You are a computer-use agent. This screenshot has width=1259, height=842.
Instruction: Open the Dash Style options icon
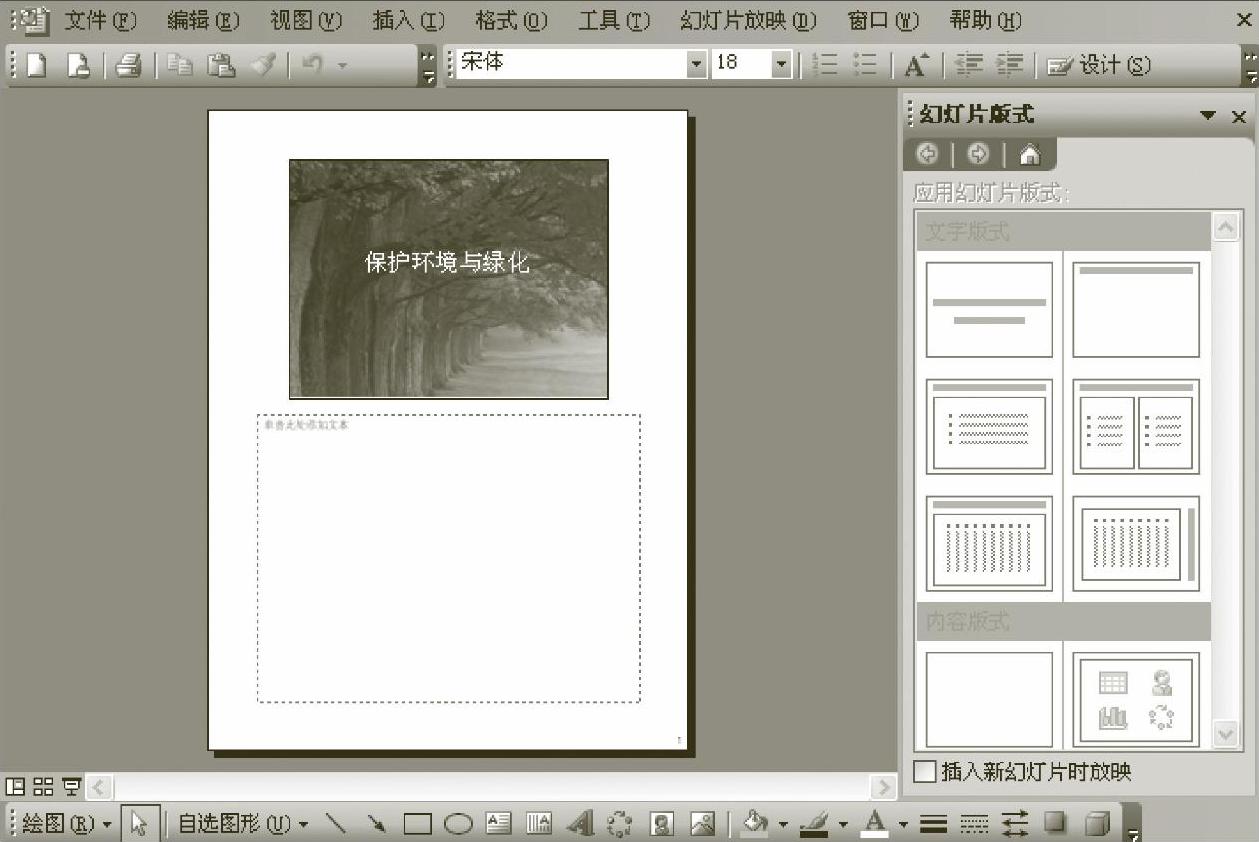(974, 824)
